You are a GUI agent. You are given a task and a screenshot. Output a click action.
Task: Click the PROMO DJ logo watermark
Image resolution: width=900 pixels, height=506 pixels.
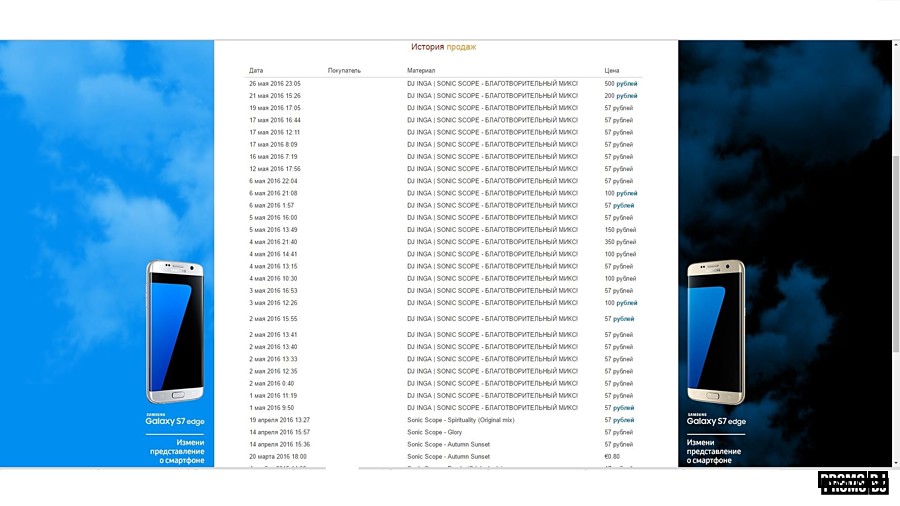(x=853, y=482)
